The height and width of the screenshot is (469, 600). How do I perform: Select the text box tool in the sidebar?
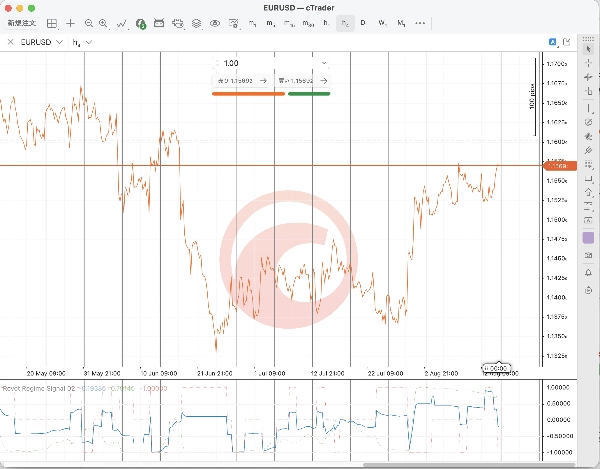(x=589, y=220)
